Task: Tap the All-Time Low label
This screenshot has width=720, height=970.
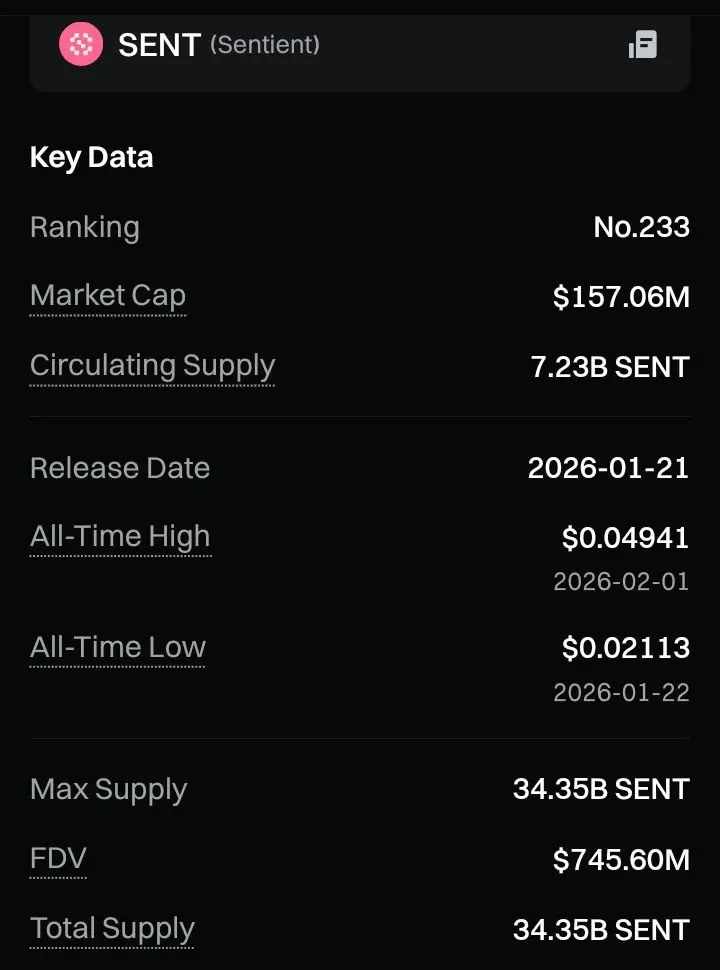Action: [118, 648]
